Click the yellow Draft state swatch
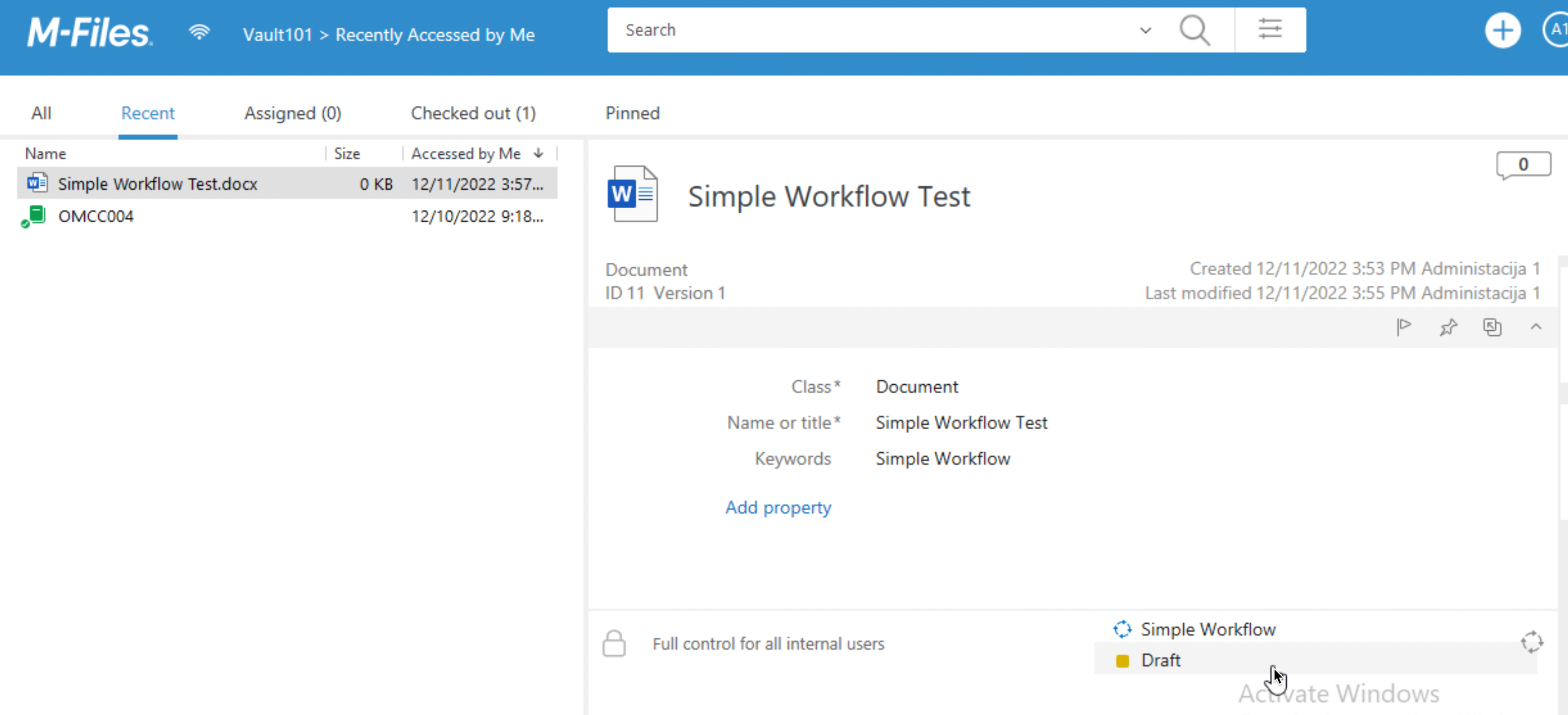The width and height of the screenshot is (1568, 715). coord(1122,660)
